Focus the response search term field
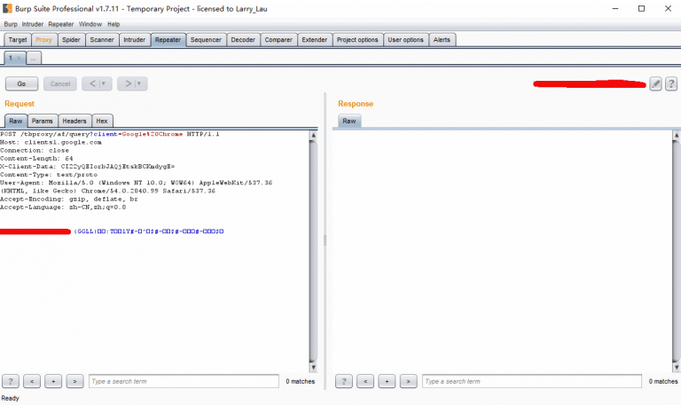This screenshot has width=694, height=410. point(532,381)
